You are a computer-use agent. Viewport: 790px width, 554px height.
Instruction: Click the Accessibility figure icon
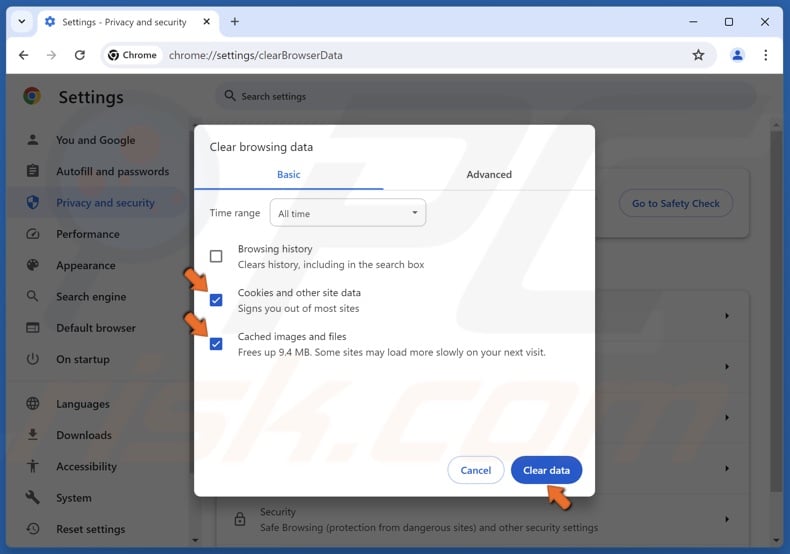[x=33, y=466]
